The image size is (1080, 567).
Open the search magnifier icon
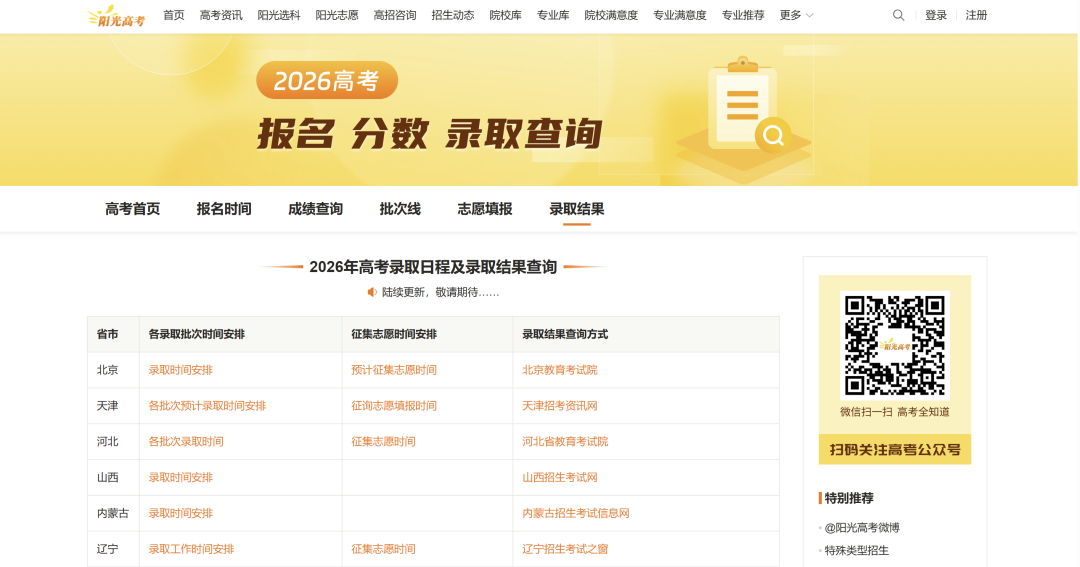(898, 15)
